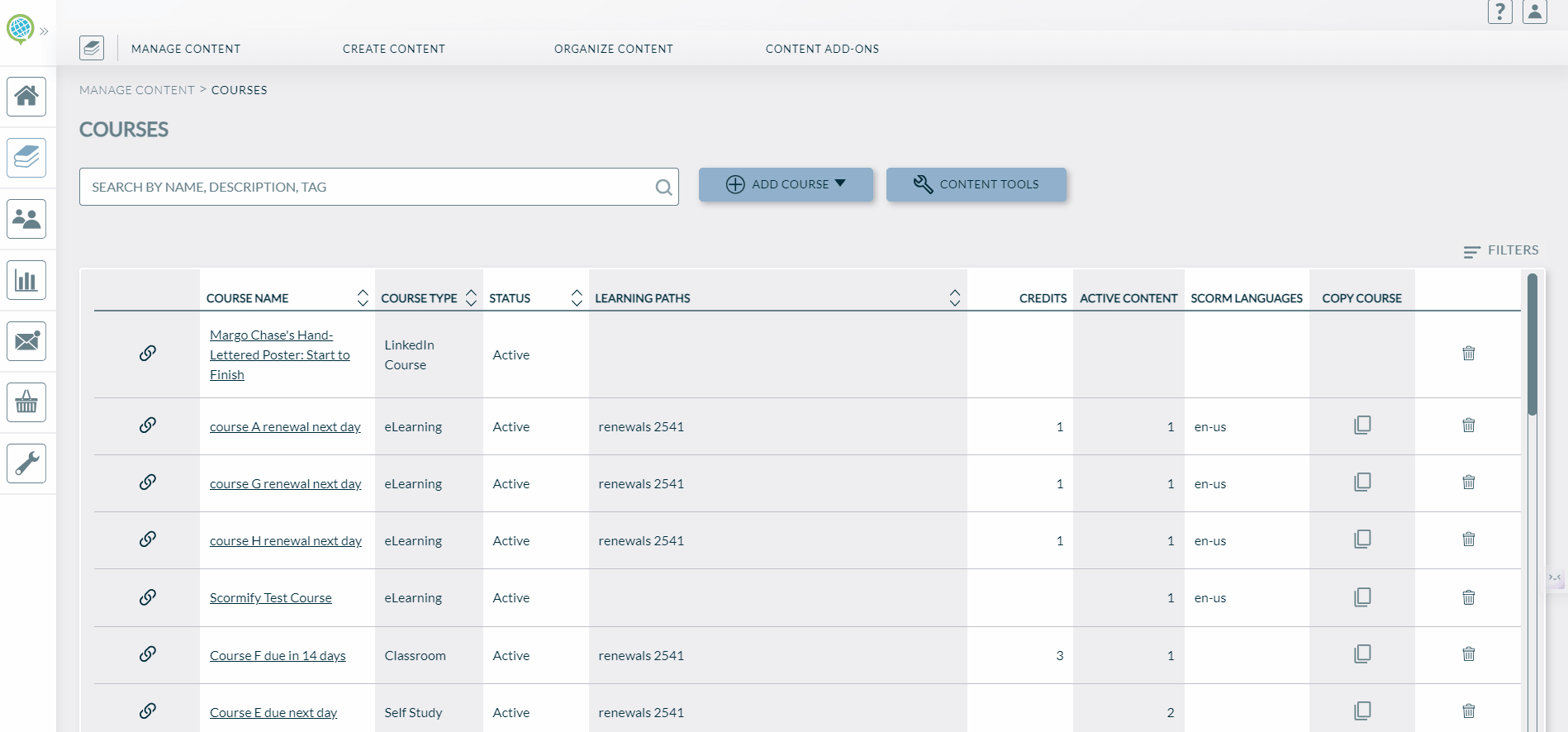Delete Margo Chase's Hand-Lettered Poster course
The height and width of the screenshot is (732, 1568).
coord(1469,354)
